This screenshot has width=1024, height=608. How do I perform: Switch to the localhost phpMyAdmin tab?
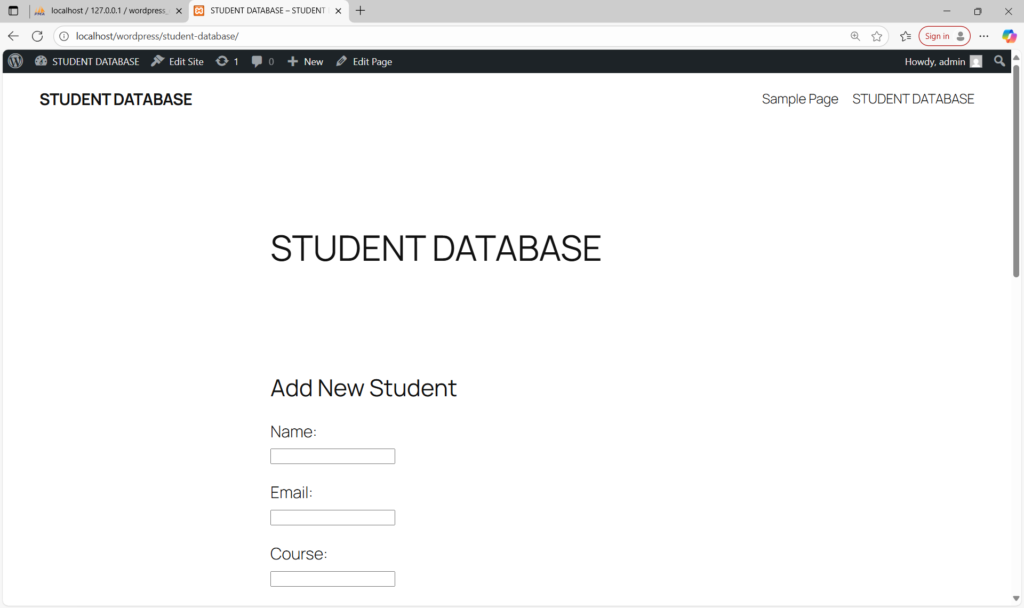pos(107,11)
